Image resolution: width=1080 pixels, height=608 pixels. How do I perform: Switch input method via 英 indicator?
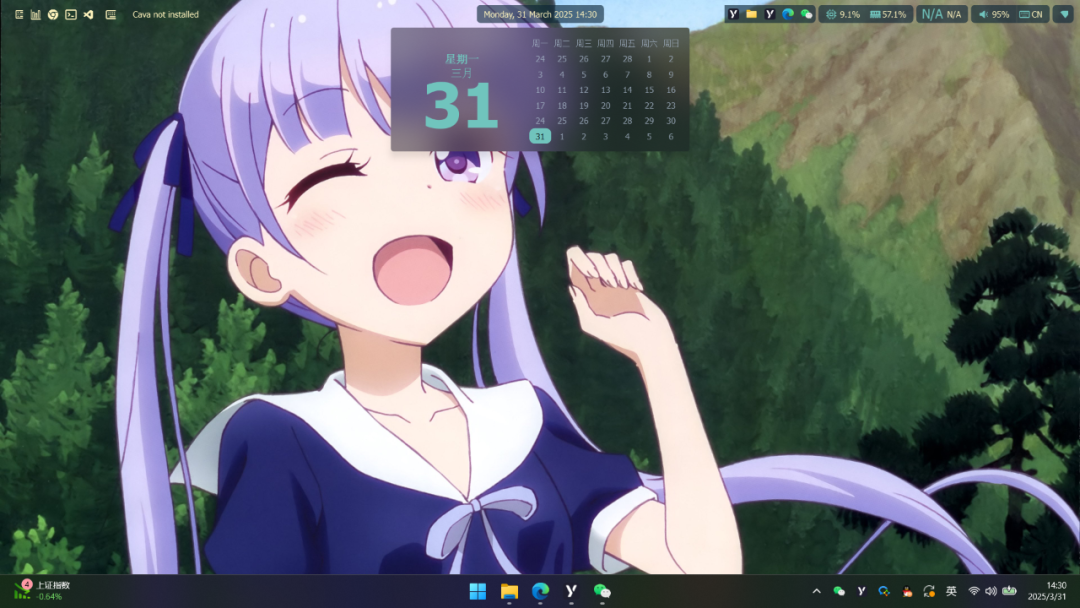(951, 591)
